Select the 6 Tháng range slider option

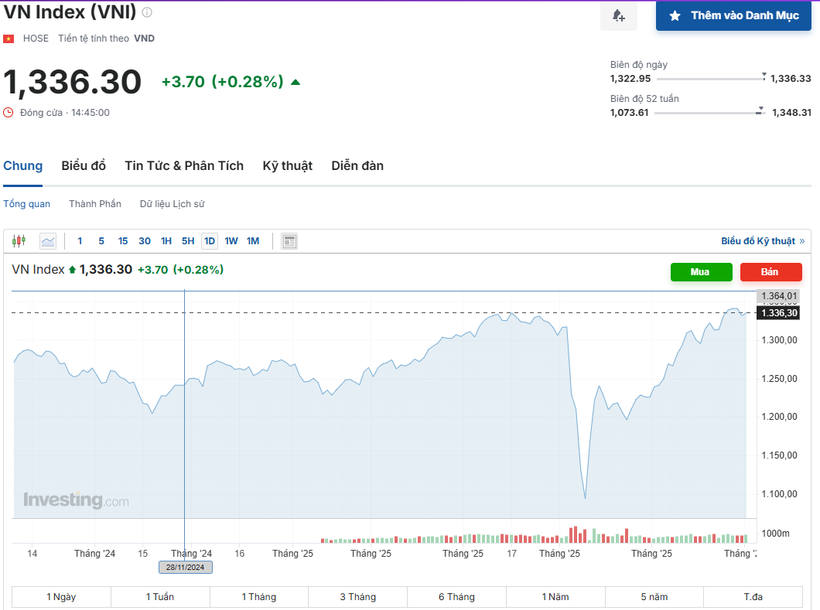coord(457,596)
